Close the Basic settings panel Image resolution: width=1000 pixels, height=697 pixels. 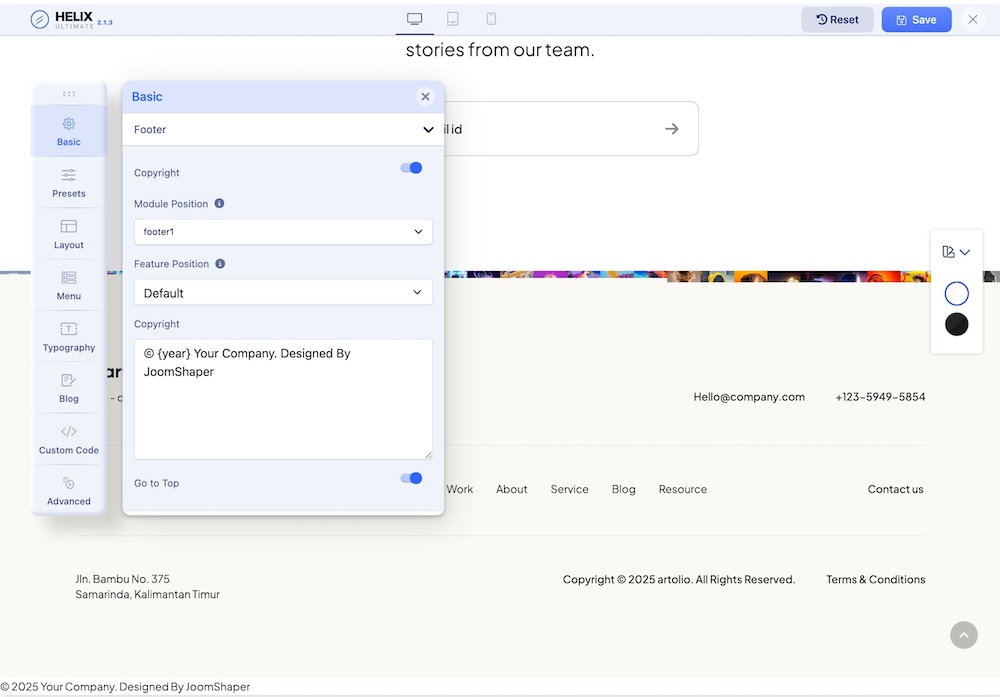(x=425, y=97)
